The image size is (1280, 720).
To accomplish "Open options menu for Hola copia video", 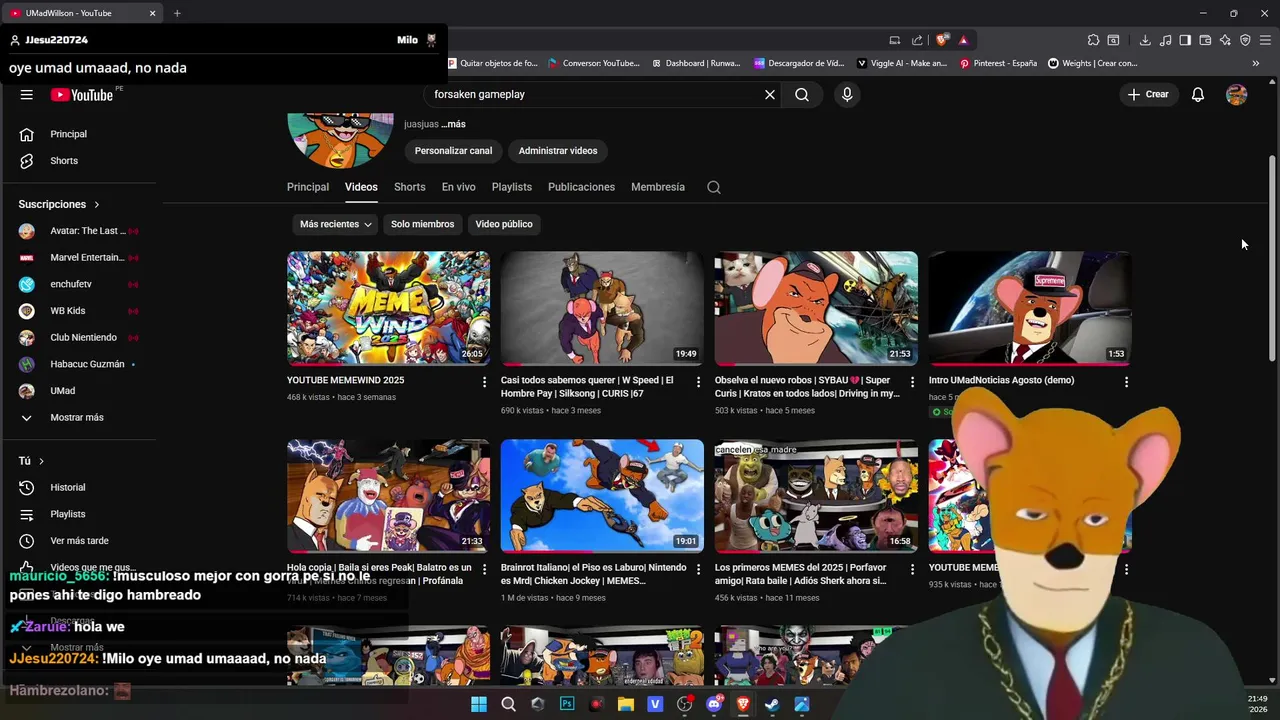I will (485, 569).
